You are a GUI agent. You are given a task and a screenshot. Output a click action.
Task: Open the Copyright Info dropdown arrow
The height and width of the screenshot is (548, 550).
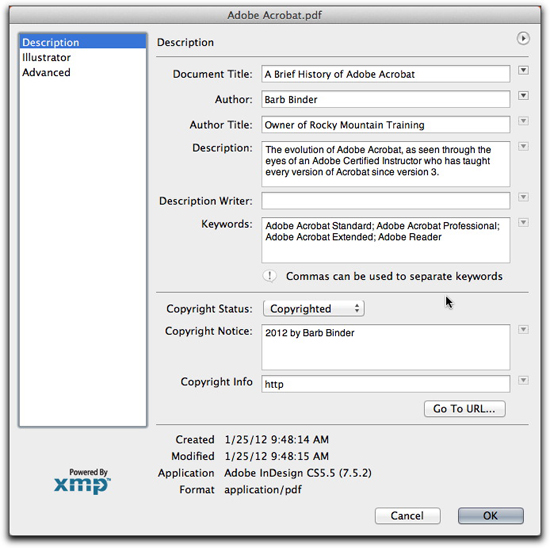523,380
